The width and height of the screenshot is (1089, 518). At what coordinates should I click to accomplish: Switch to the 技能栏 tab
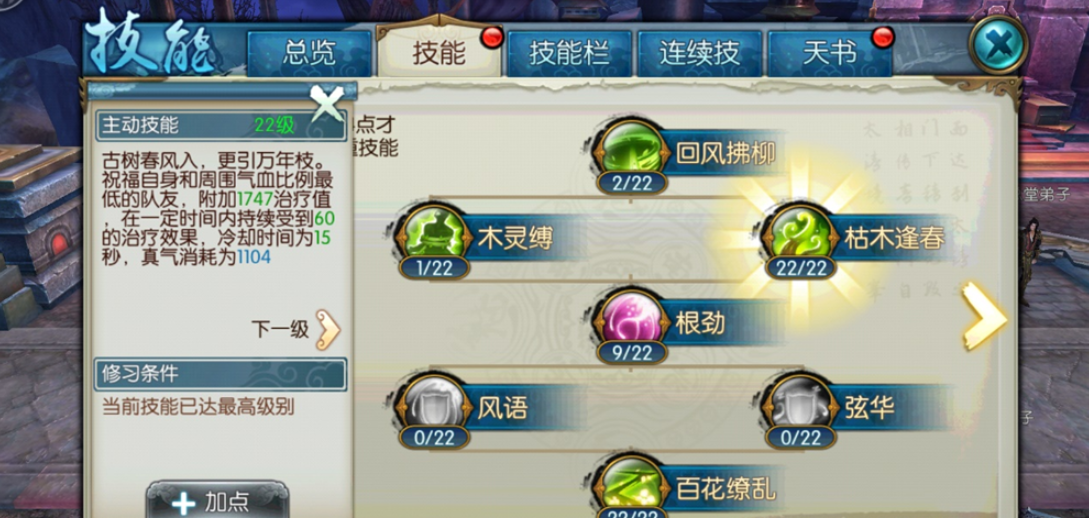569,53
